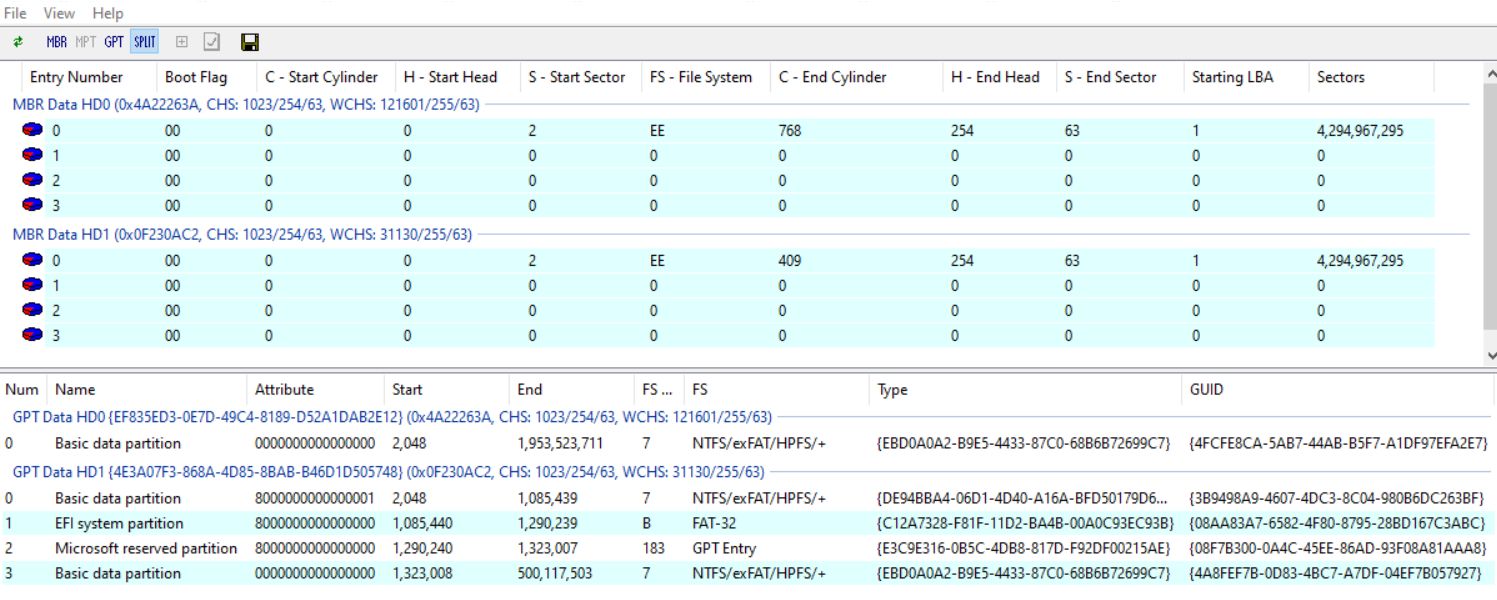Switch to MBR view in toolbar
Viewport: 1497px width, 600px height.
pyautogui.click(x=56, y=42)
